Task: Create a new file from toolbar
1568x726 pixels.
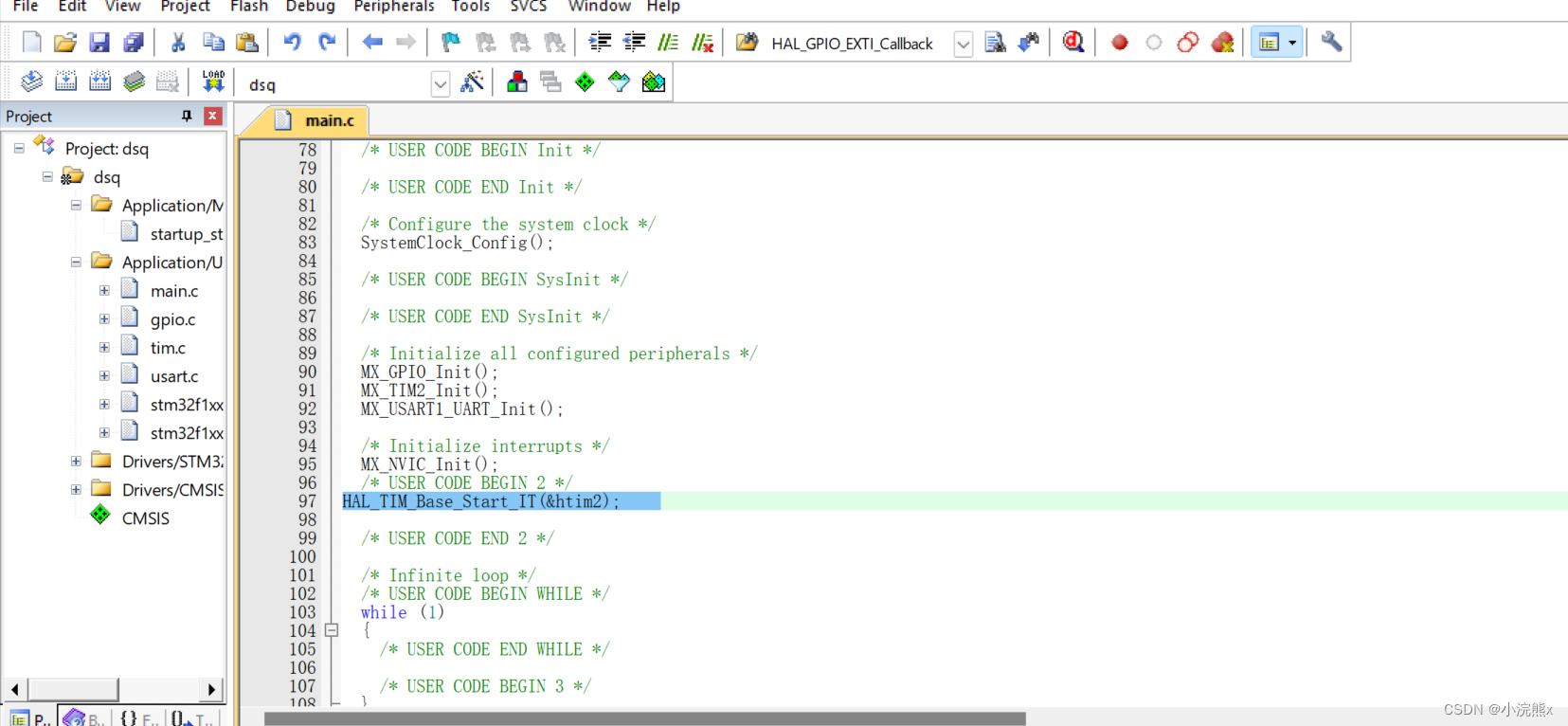Action: point(31,43)
